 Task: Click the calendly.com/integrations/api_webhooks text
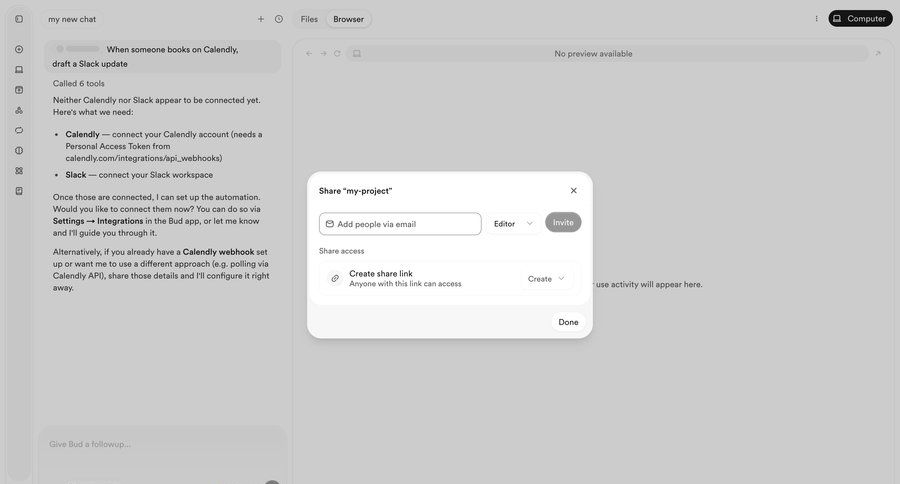pyautogui.click(x=143, y=158)
